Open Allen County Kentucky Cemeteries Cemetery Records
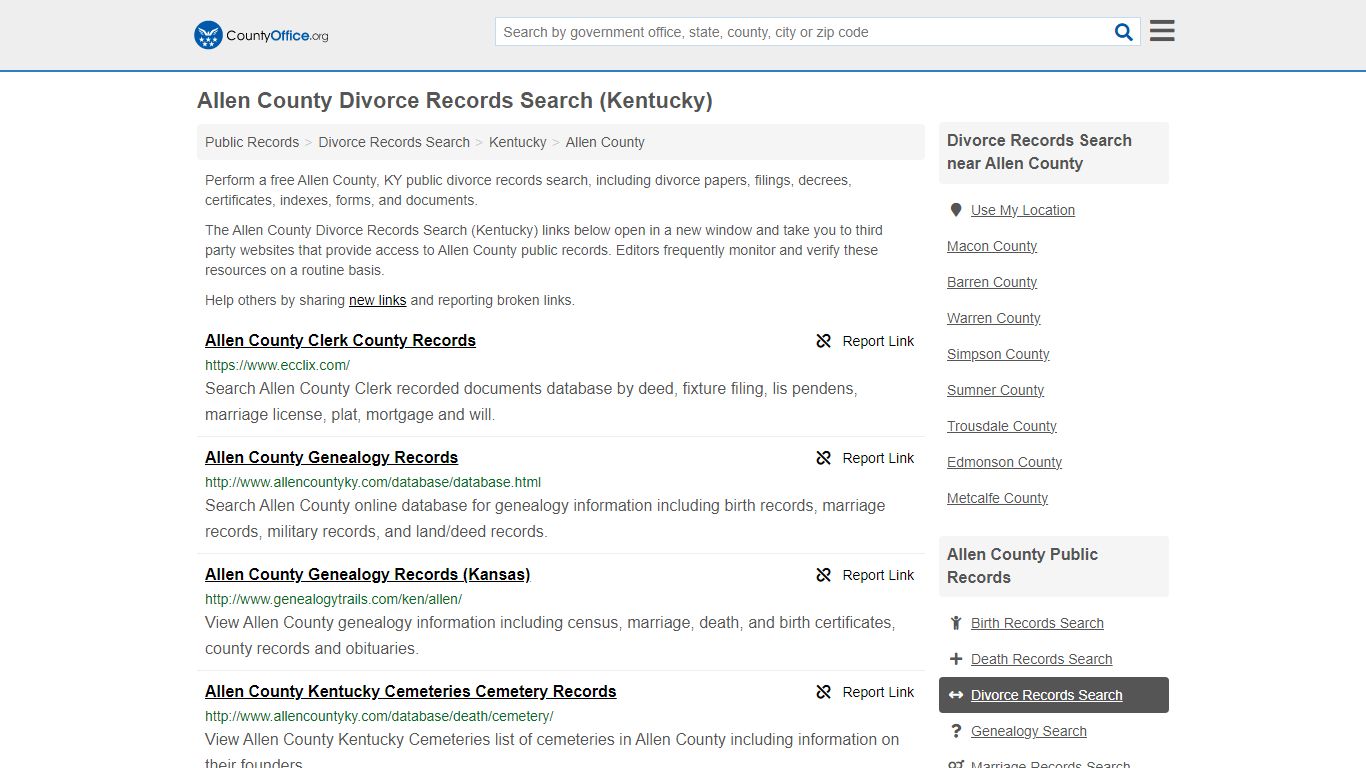Image resolution: width=1366 pixels, height=768 pixels. click(410, 691)
